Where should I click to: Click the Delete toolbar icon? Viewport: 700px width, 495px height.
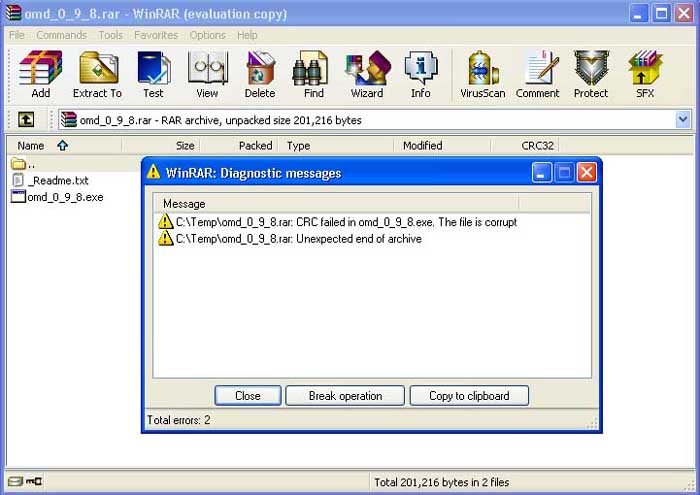coord(260,68)
